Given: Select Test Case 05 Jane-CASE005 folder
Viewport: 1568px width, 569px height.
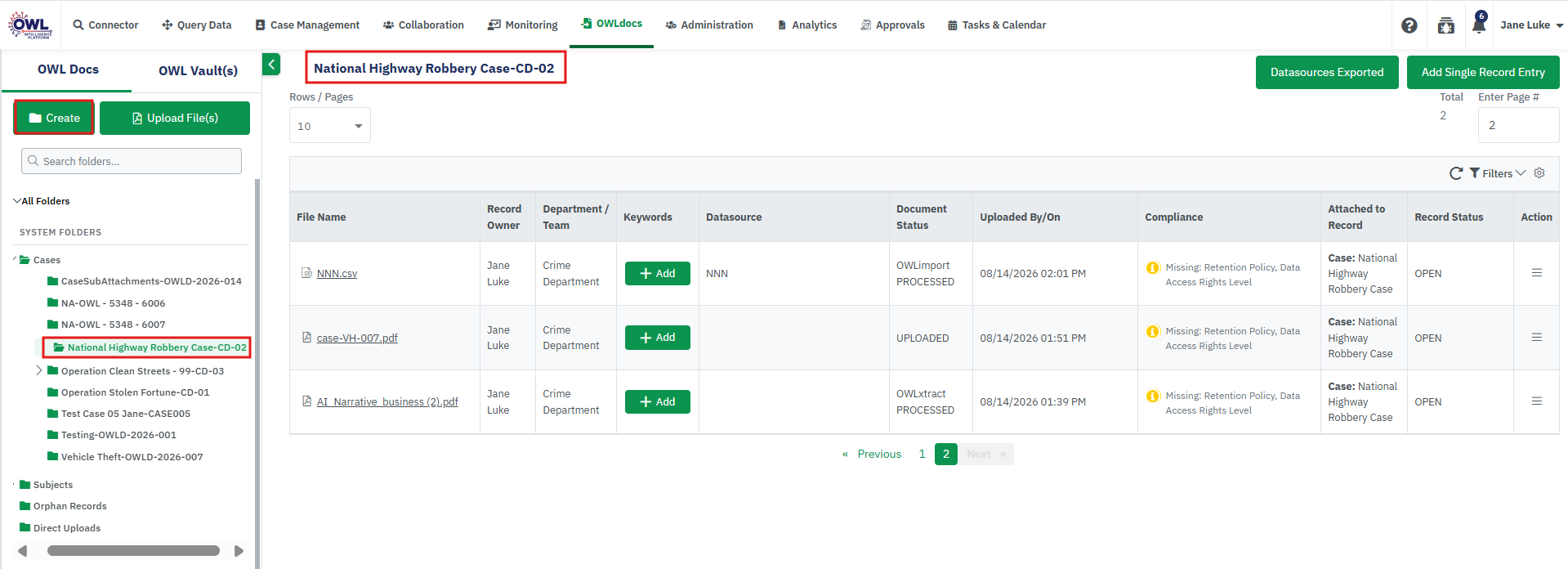Looking at the screenshot, I should (x=126, y=413).
